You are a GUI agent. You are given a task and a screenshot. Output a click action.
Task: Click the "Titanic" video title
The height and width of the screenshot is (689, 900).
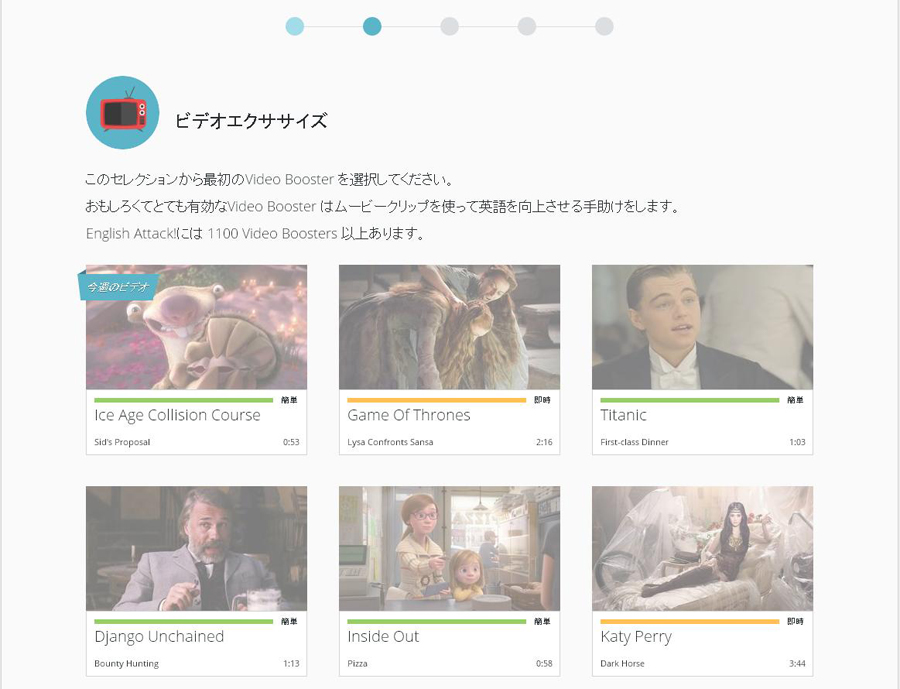coord(625,415)
